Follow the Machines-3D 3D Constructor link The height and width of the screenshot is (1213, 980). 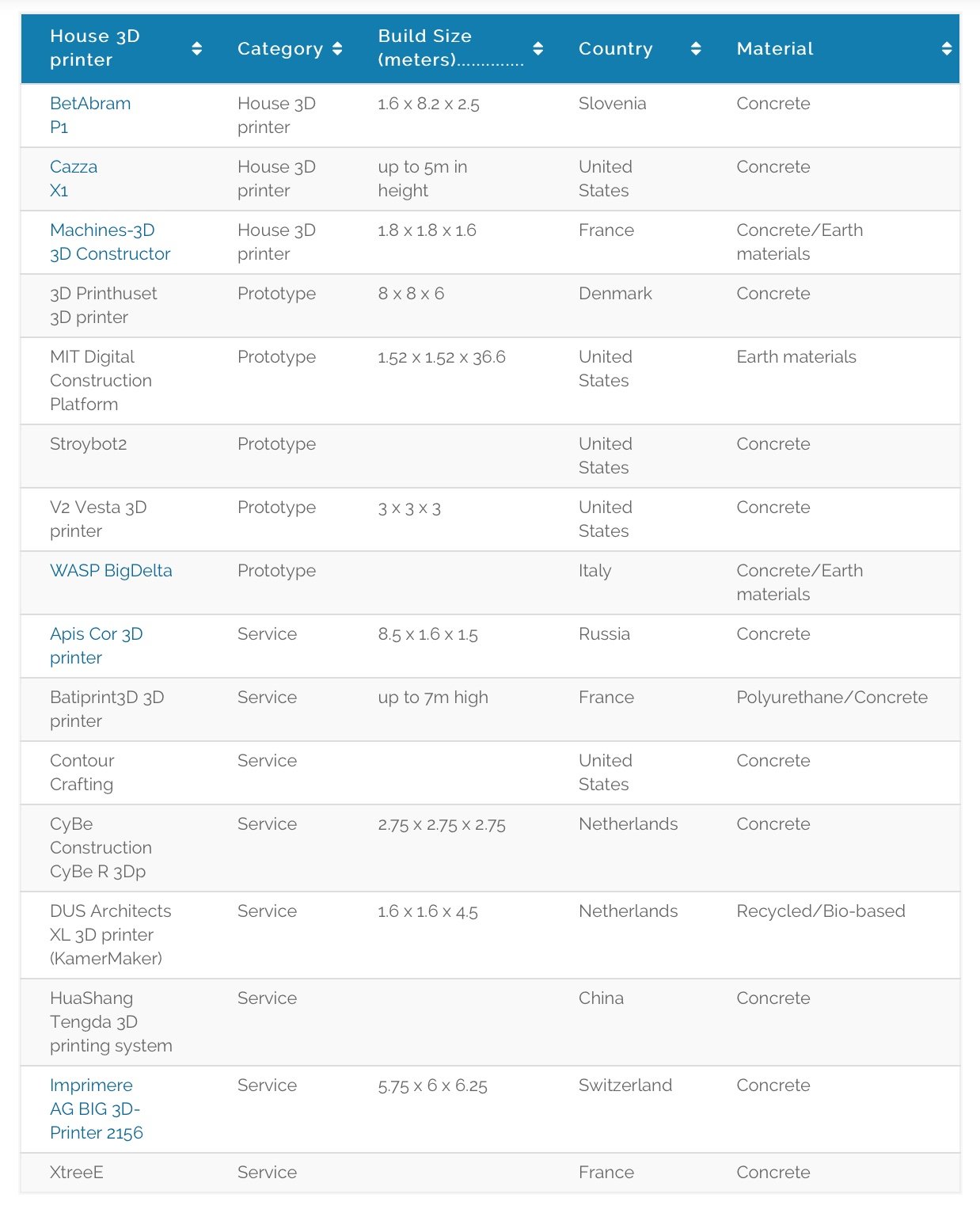click(110, 242)
